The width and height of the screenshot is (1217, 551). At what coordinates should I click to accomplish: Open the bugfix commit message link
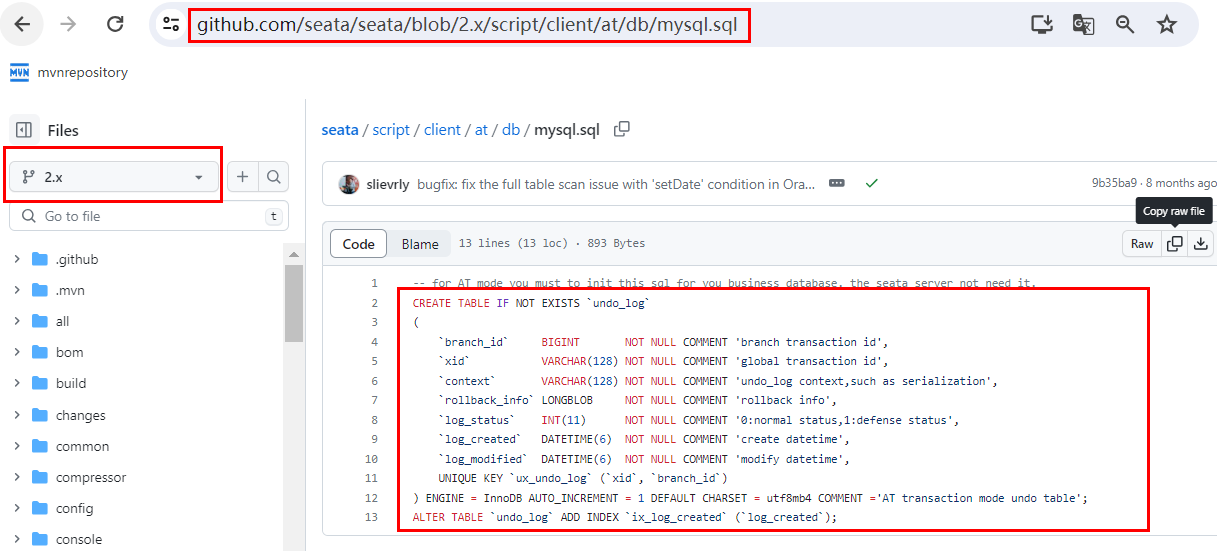pos(616,184)
